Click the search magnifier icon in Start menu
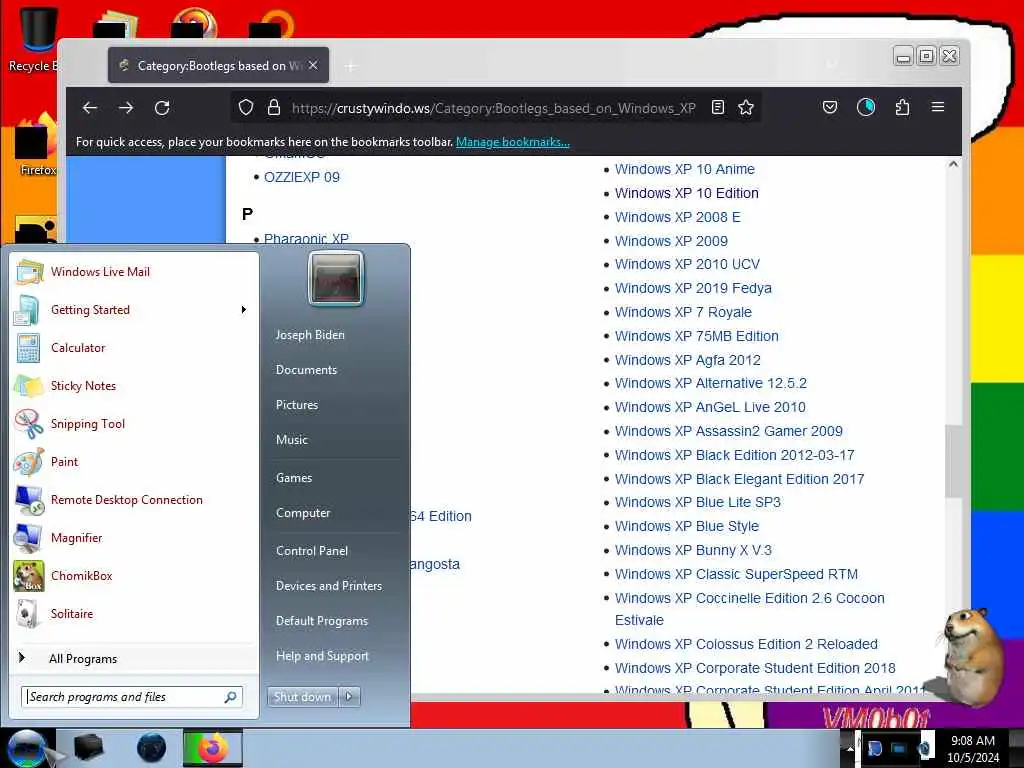 click(x=231, y=697)
